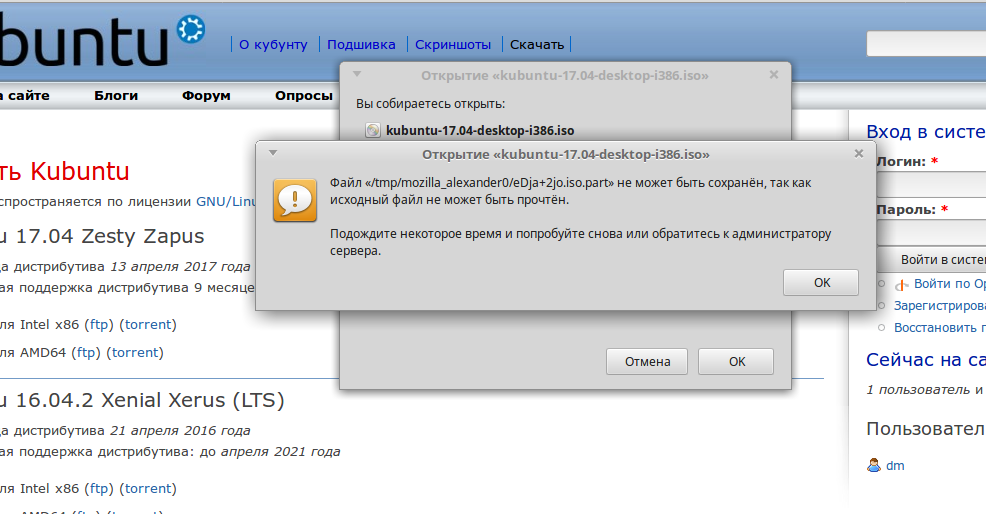Click the Вход в систему heading

coord(926,131)
